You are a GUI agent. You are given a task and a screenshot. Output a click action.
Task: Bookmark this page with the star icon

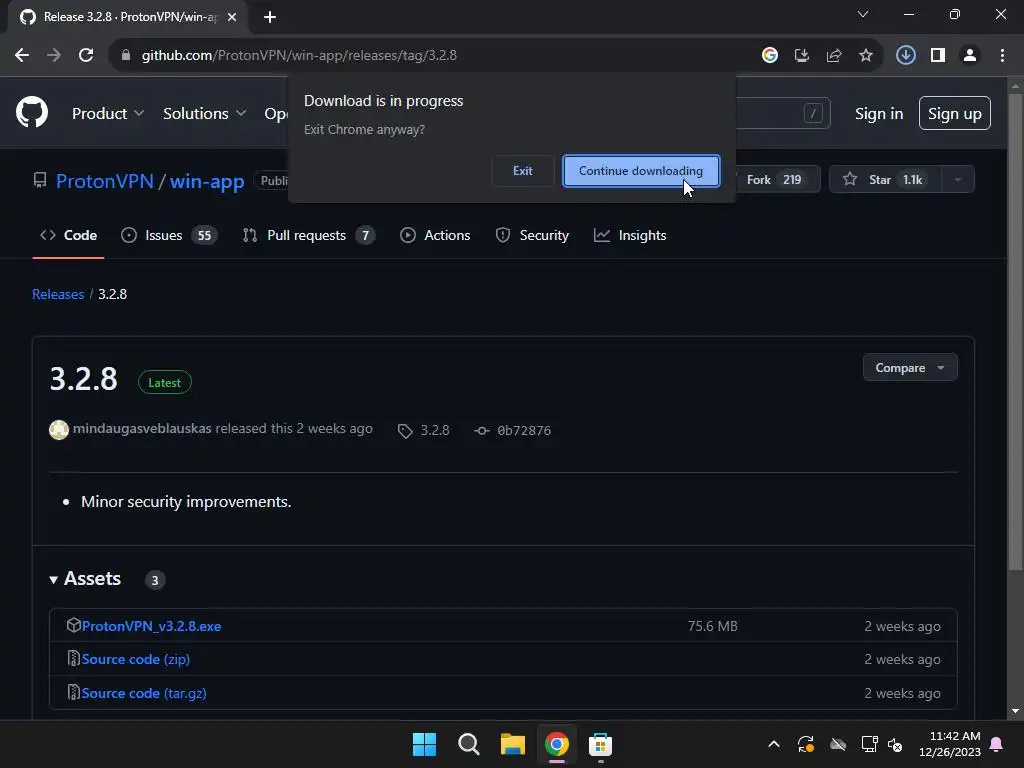click(866, 56)
